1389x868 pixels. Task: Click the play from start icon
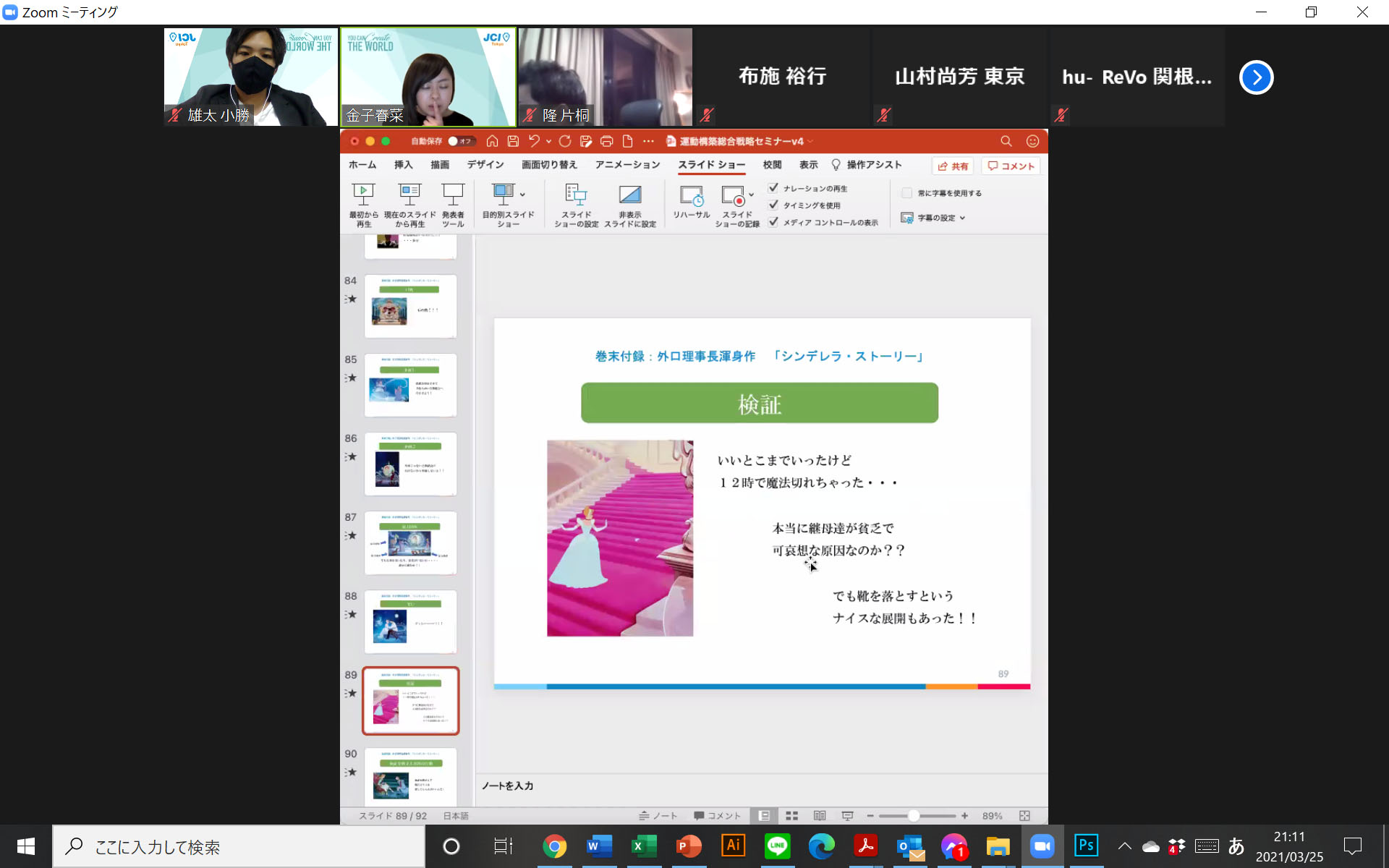click(x=363, y=195)
